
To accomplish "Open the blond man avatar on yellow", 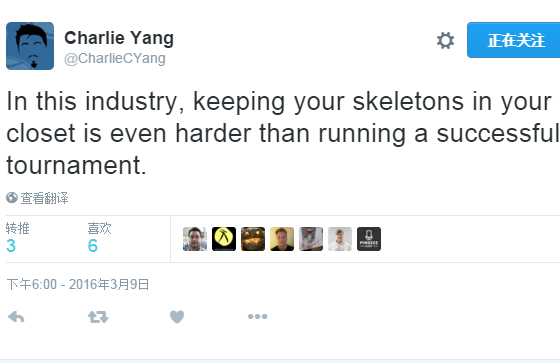I will click(282, 239).
